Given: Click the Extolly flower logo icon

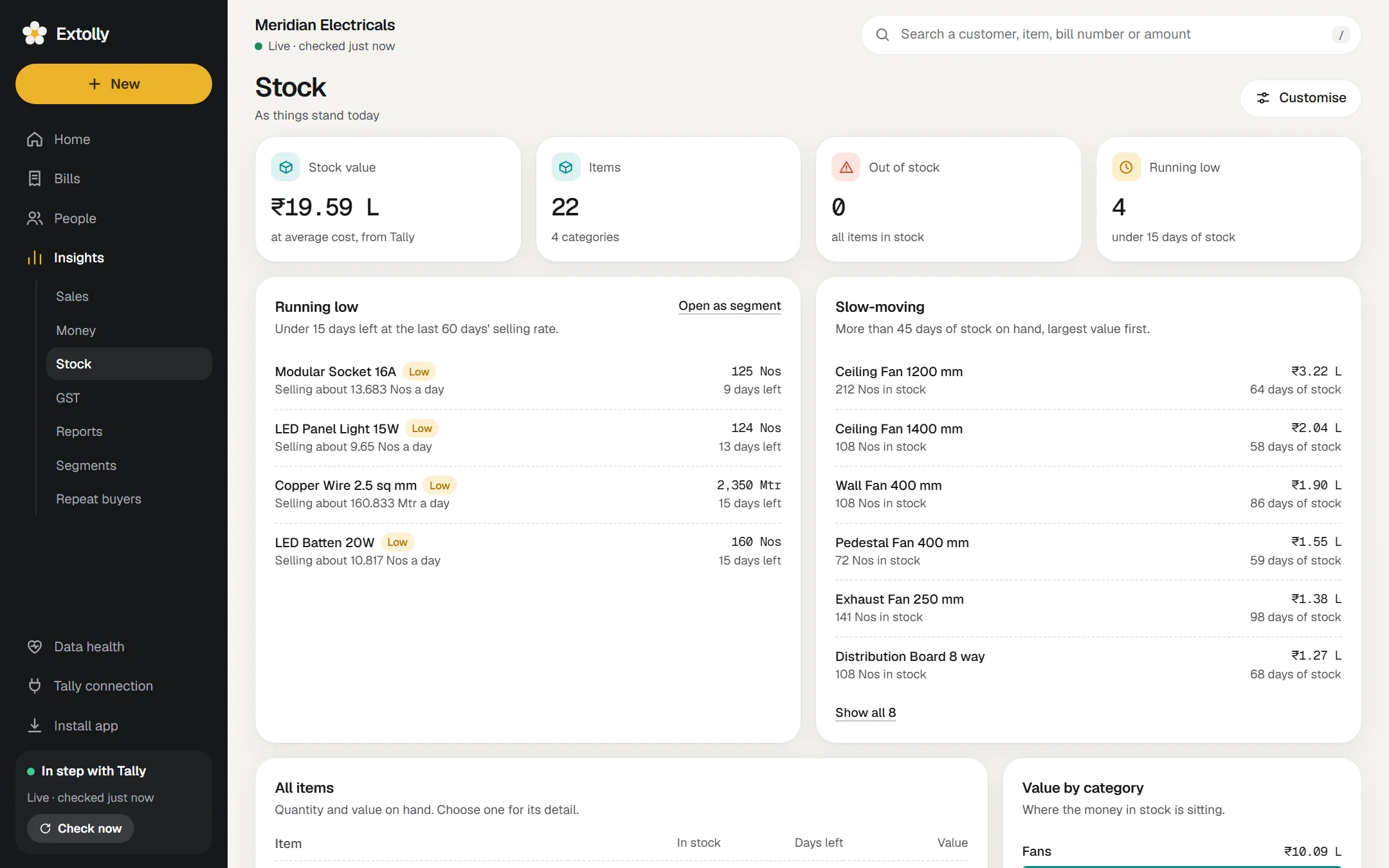Looking at the screenshot, I should click(35, 33).
